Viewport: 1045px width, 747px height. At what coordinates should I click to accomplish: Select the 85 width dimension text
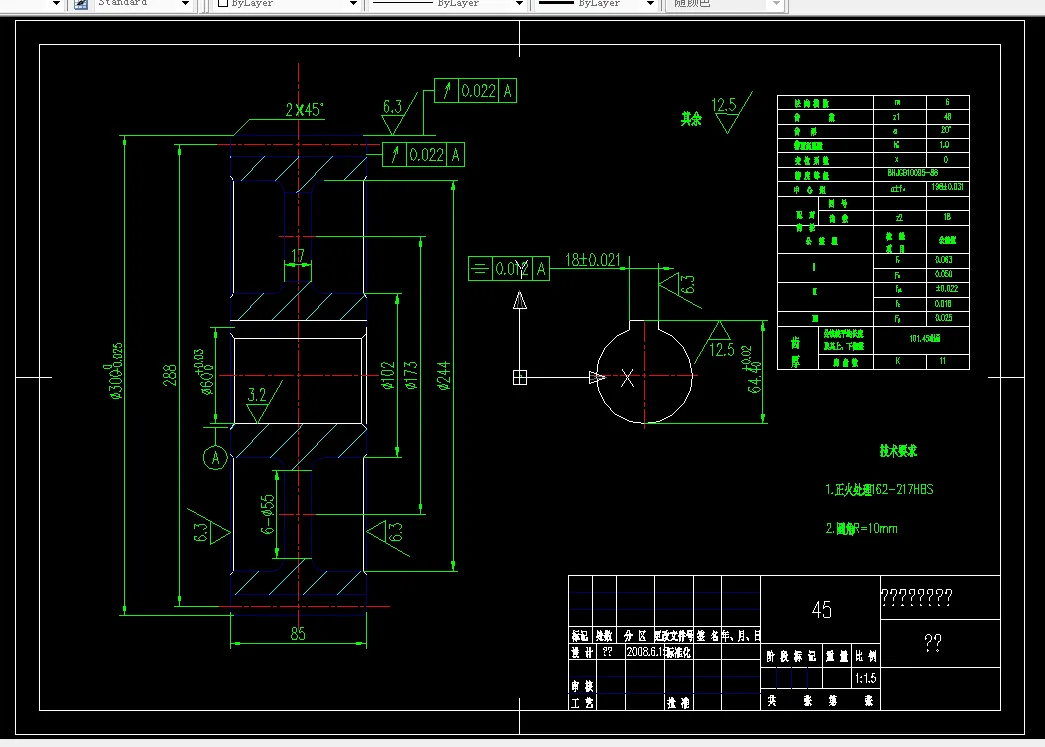pyautogui.click(x=298, y=634)
